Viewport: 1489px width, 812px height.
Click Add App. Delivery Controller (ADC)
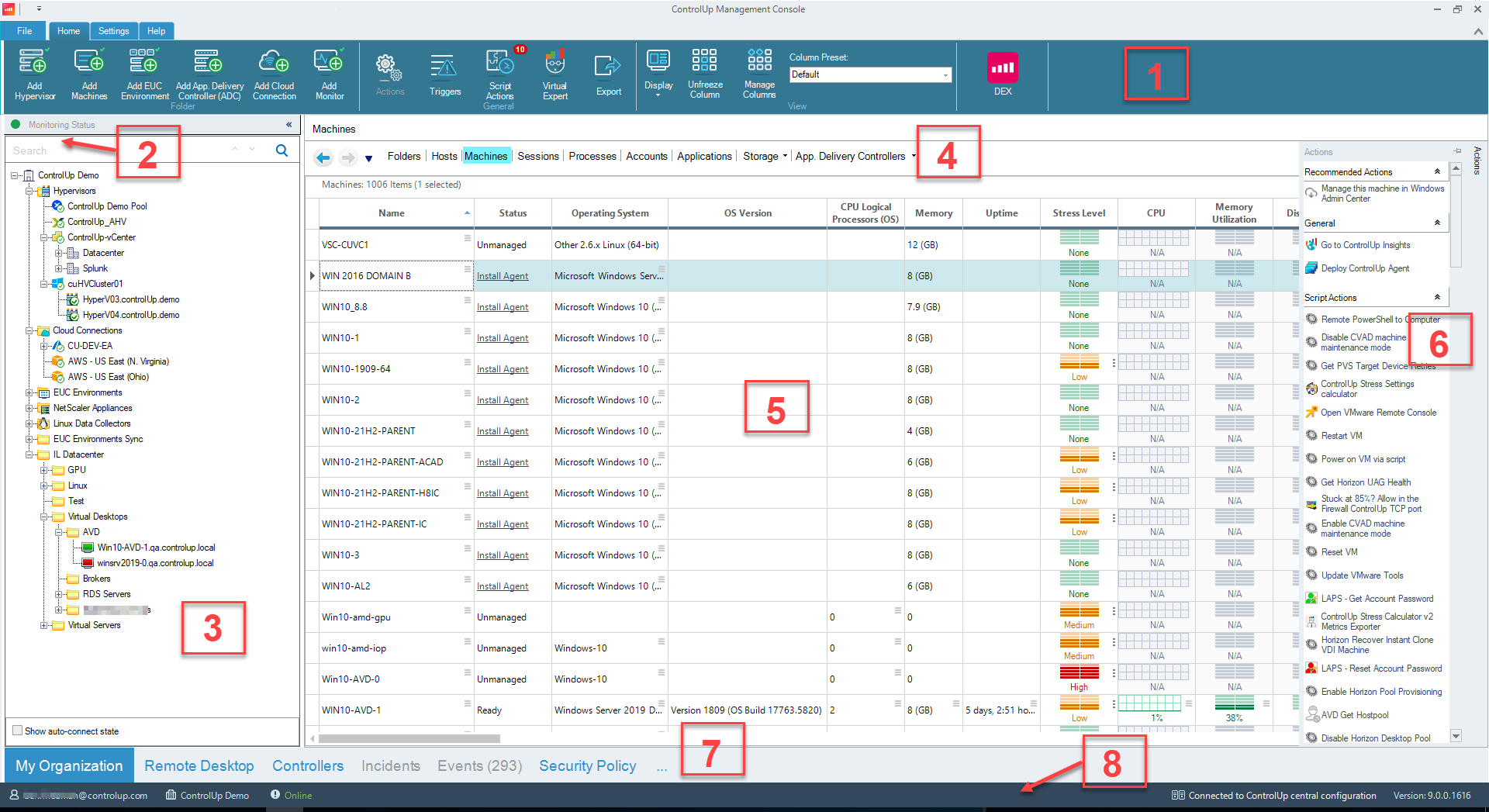click(x=209, y=74)
